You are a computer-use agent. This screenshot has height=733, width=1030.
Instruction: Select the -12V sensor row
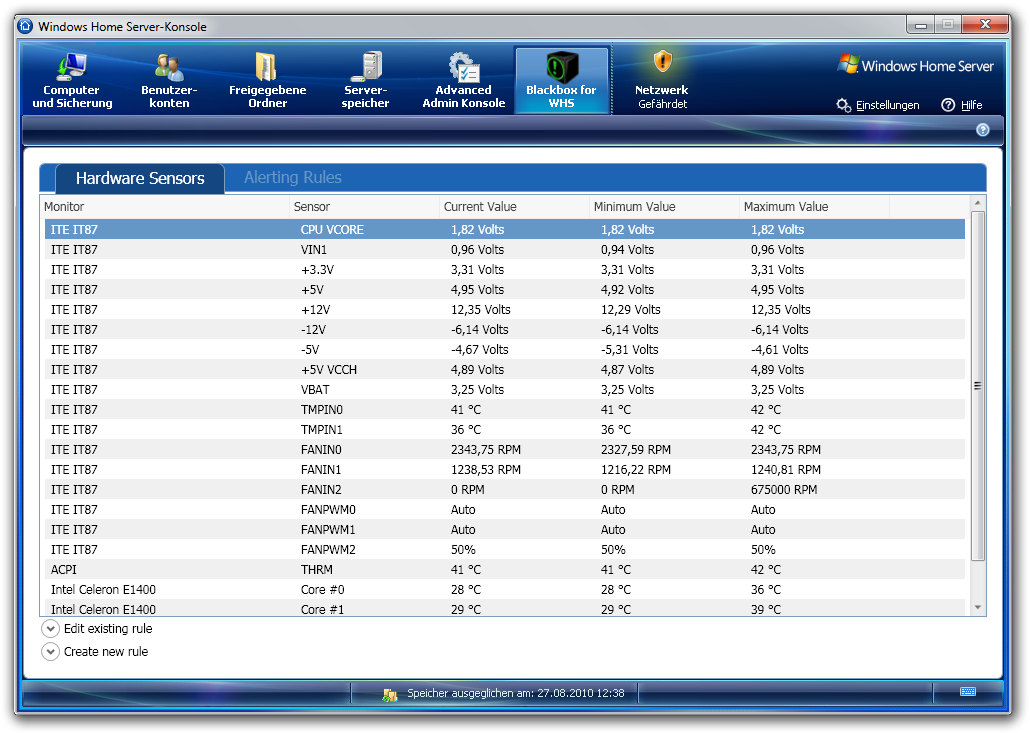[504, 330]
